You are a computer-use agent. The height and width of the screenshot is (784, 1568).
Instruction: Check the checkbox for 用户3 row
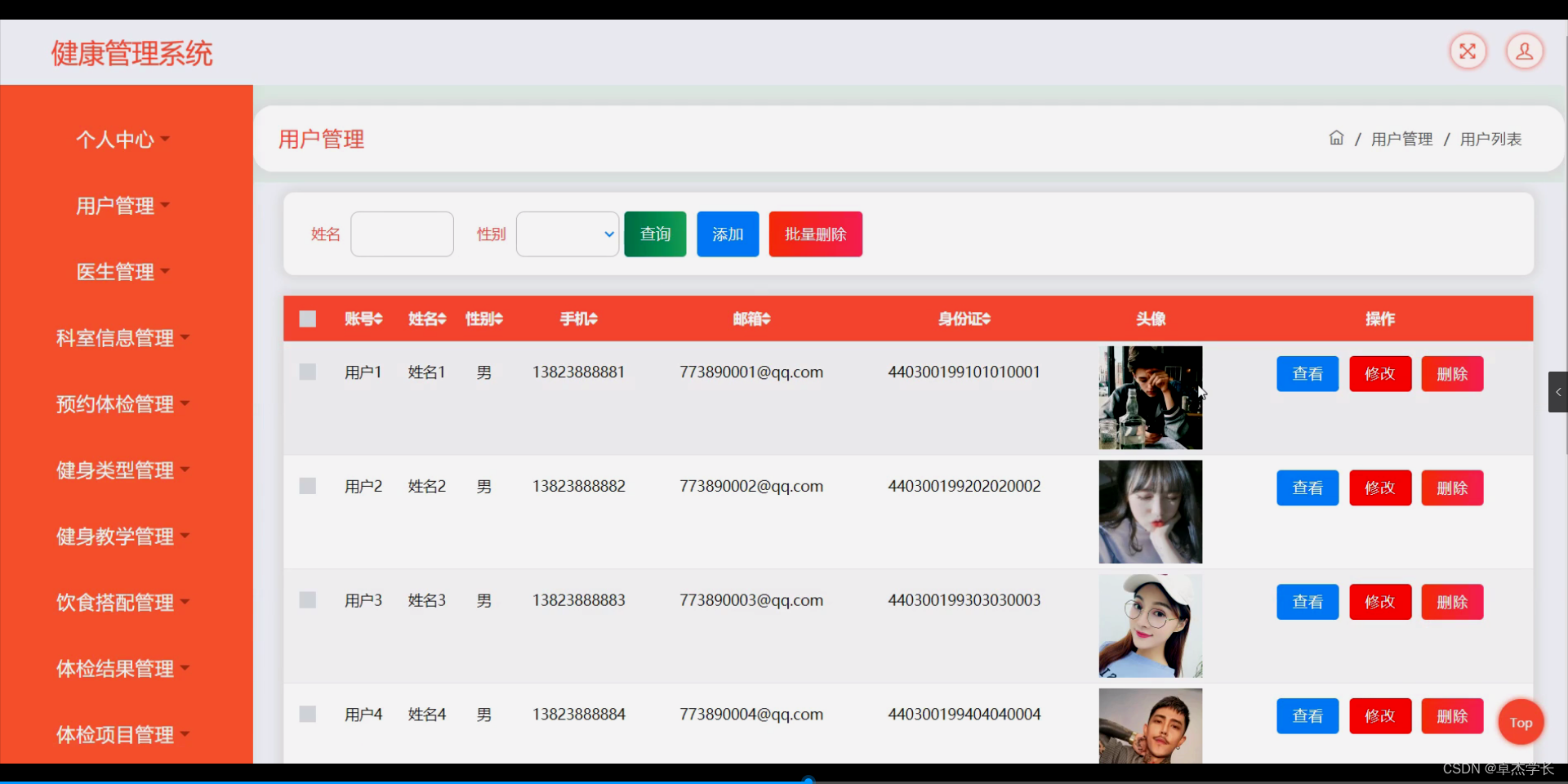[307, 600]
